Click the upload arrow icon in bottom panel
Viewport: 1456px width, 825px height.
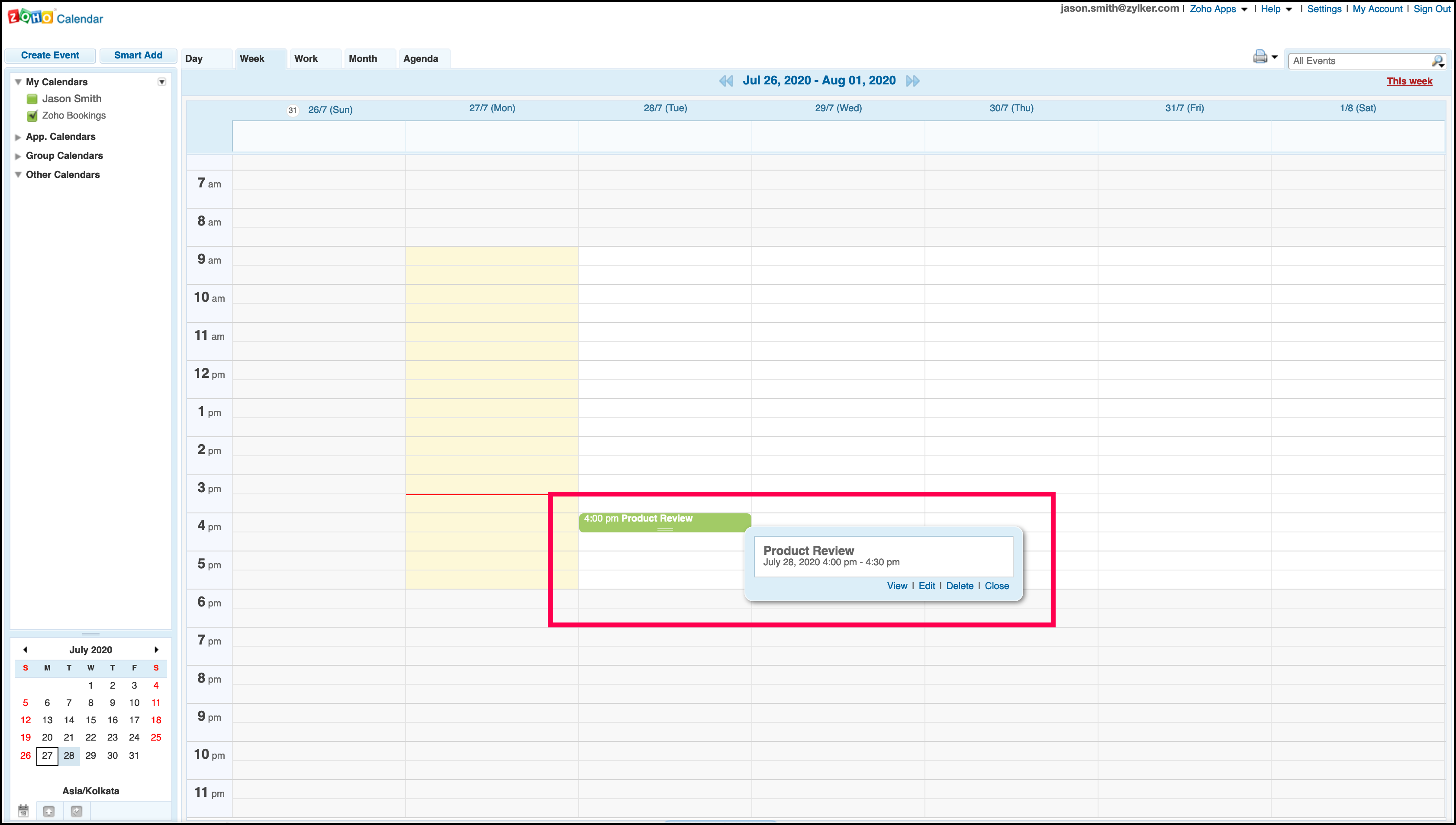pyautogui.click(x=49, y=811)
